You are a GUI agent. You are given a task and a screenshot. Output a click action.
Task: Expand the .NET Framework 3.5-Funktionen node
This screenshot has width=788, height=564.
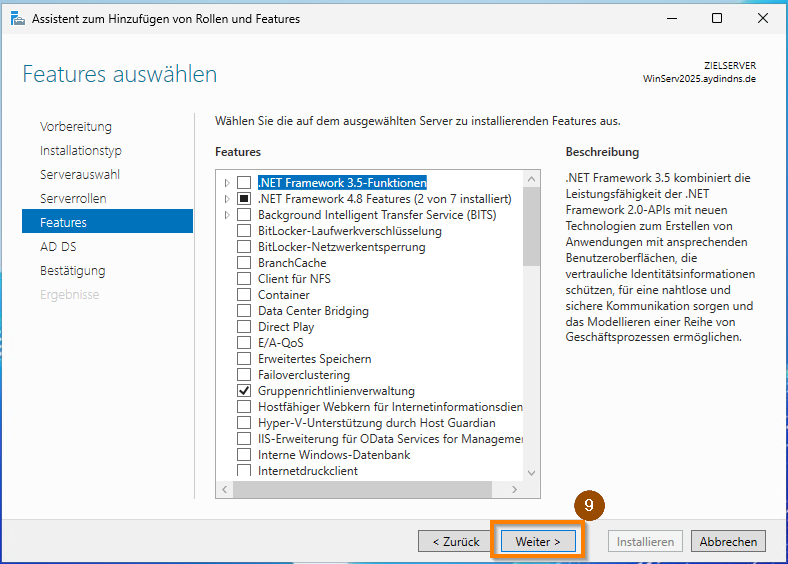pyautogui.click(x=227, y=183)
